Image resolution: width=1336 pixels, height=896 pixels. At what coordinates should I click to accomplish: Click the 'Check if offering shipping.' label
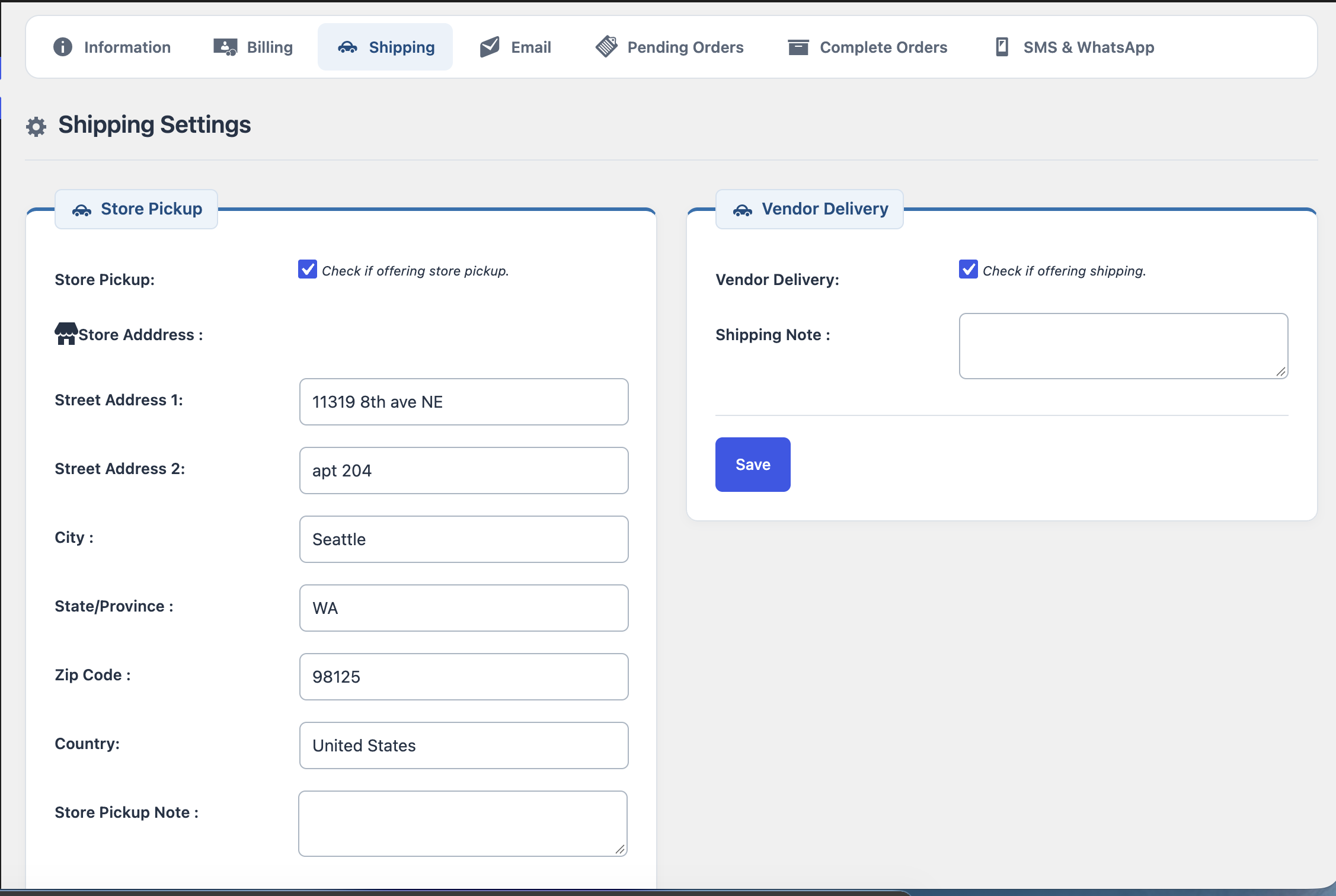(1065, 271)
